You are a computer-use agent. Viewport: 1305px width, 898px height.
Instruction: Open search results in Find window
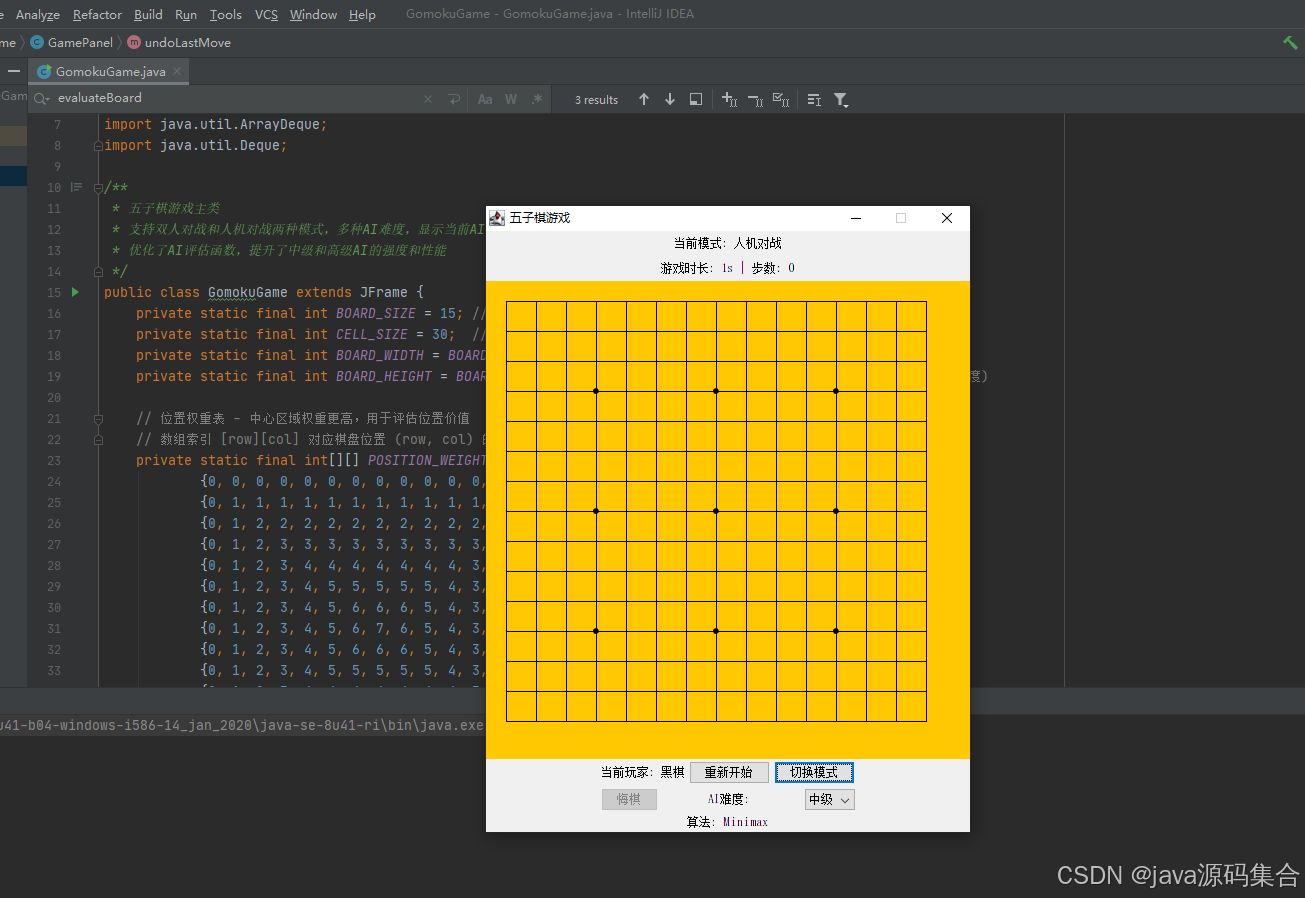coord(696,99)
